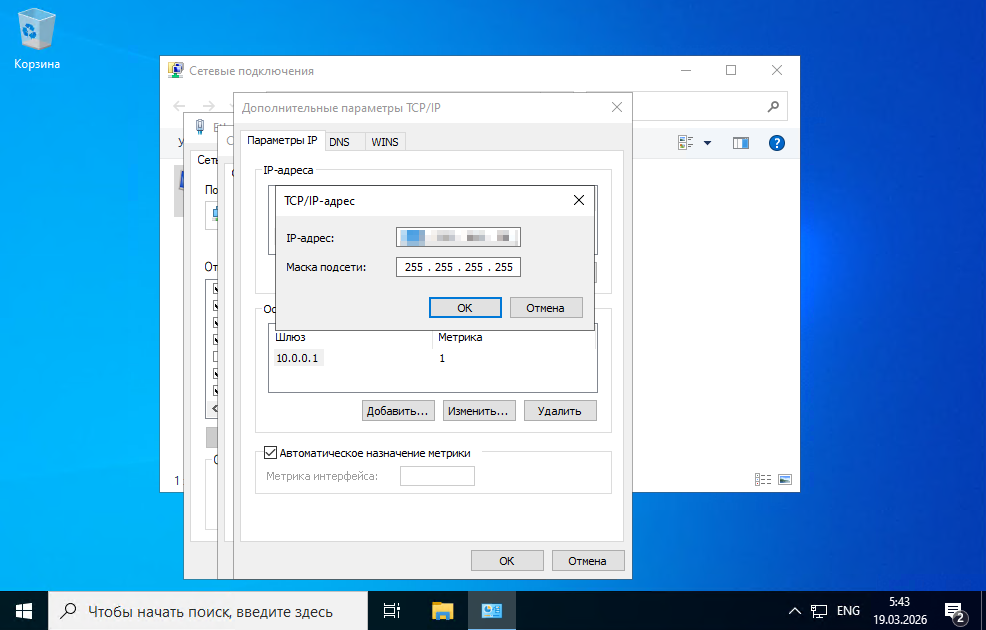Viewport: 986px width, 630px height.
Task: Click the blue help question mark icon
Action: coord(776,143)
